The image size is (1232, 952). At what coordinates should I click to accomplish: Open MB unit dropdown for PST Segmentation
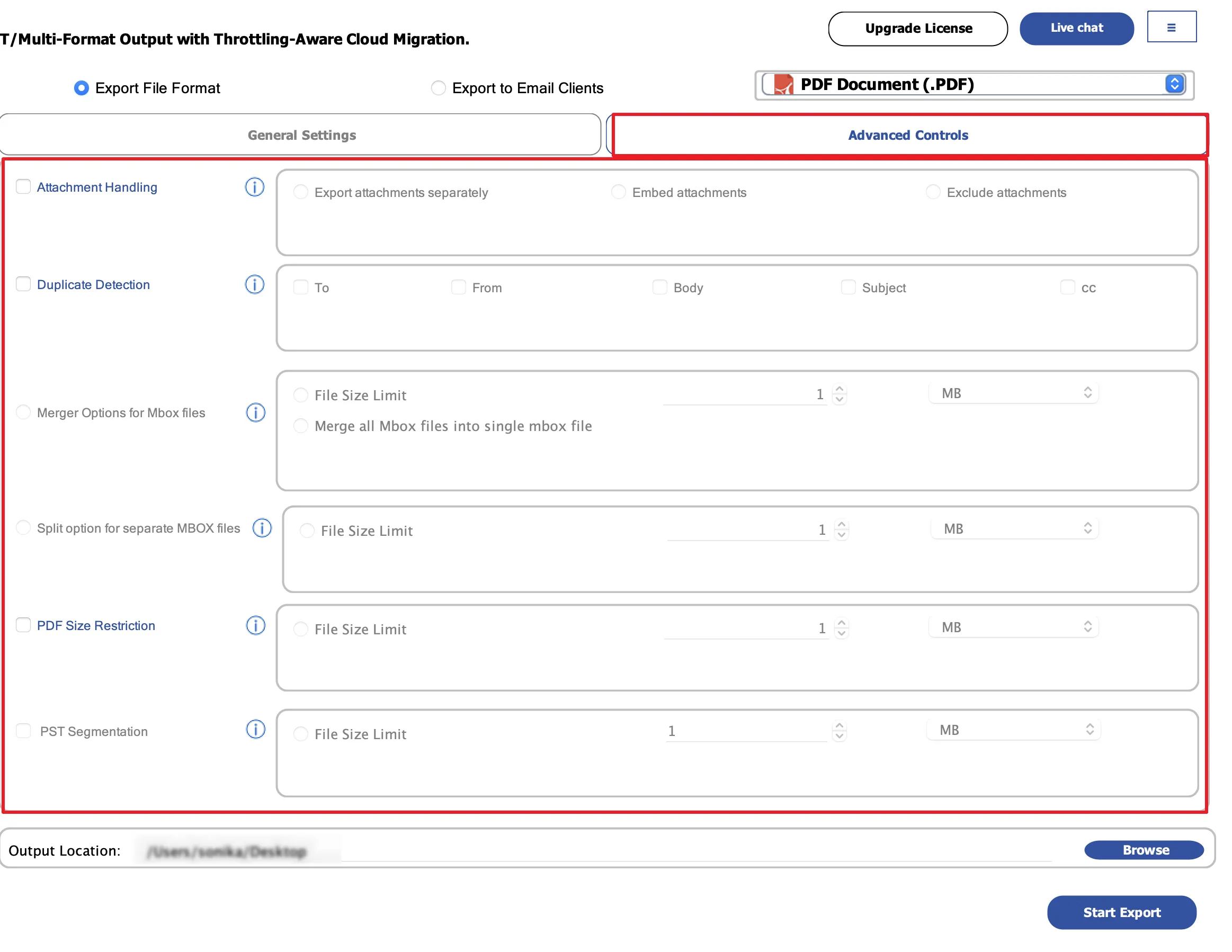[x=1013, y=730]
